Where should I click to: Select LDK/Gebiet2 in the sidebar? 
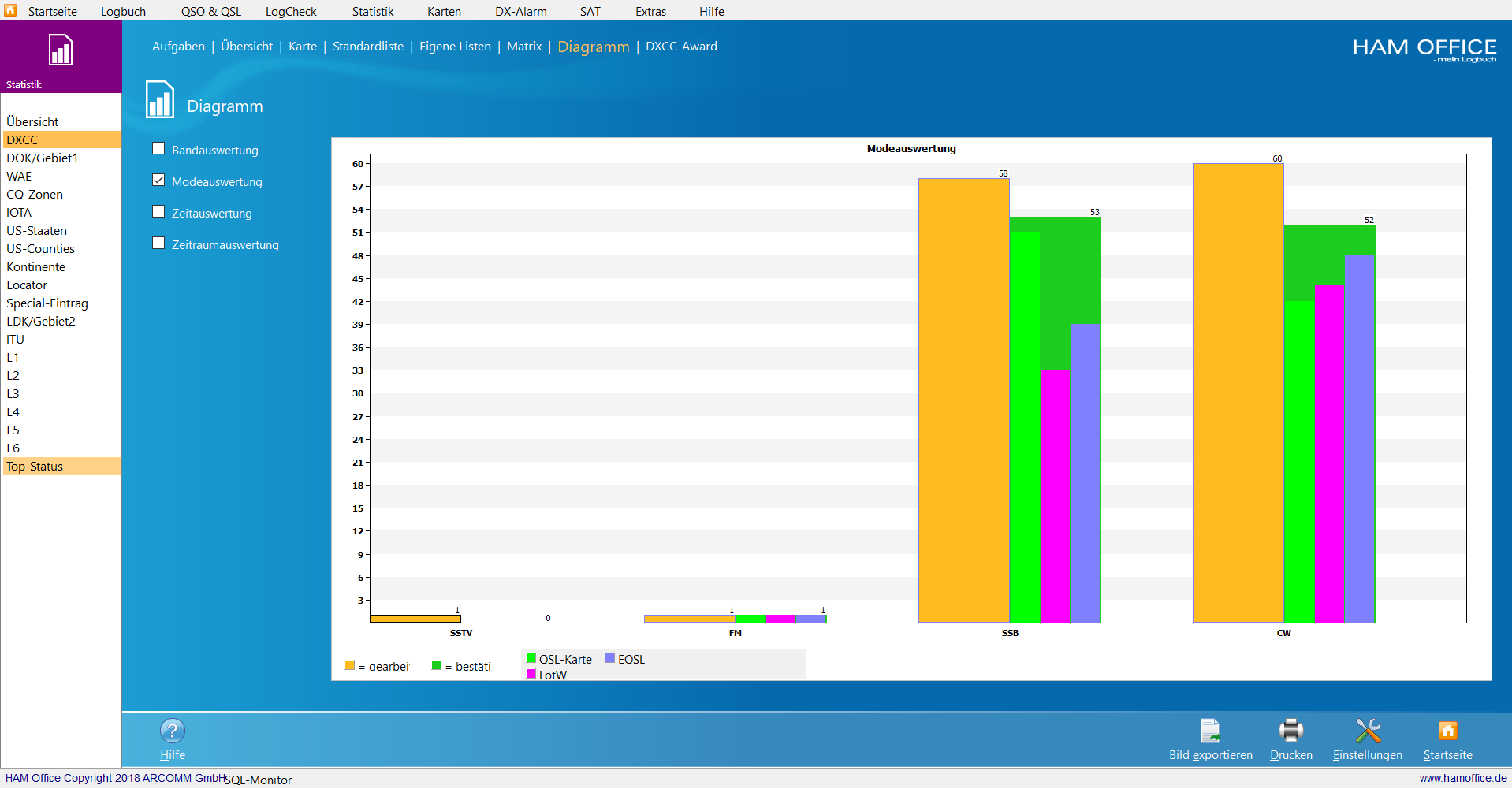(x=61, y=321)
